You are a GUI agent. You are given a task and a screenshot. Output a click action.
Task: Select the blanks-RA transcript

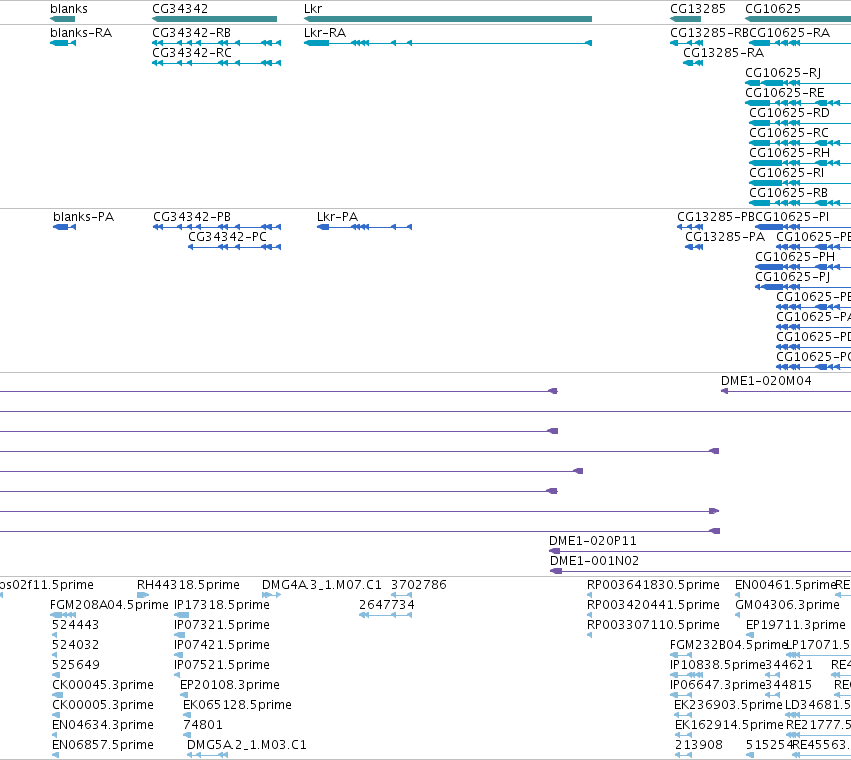coord(63,43)
